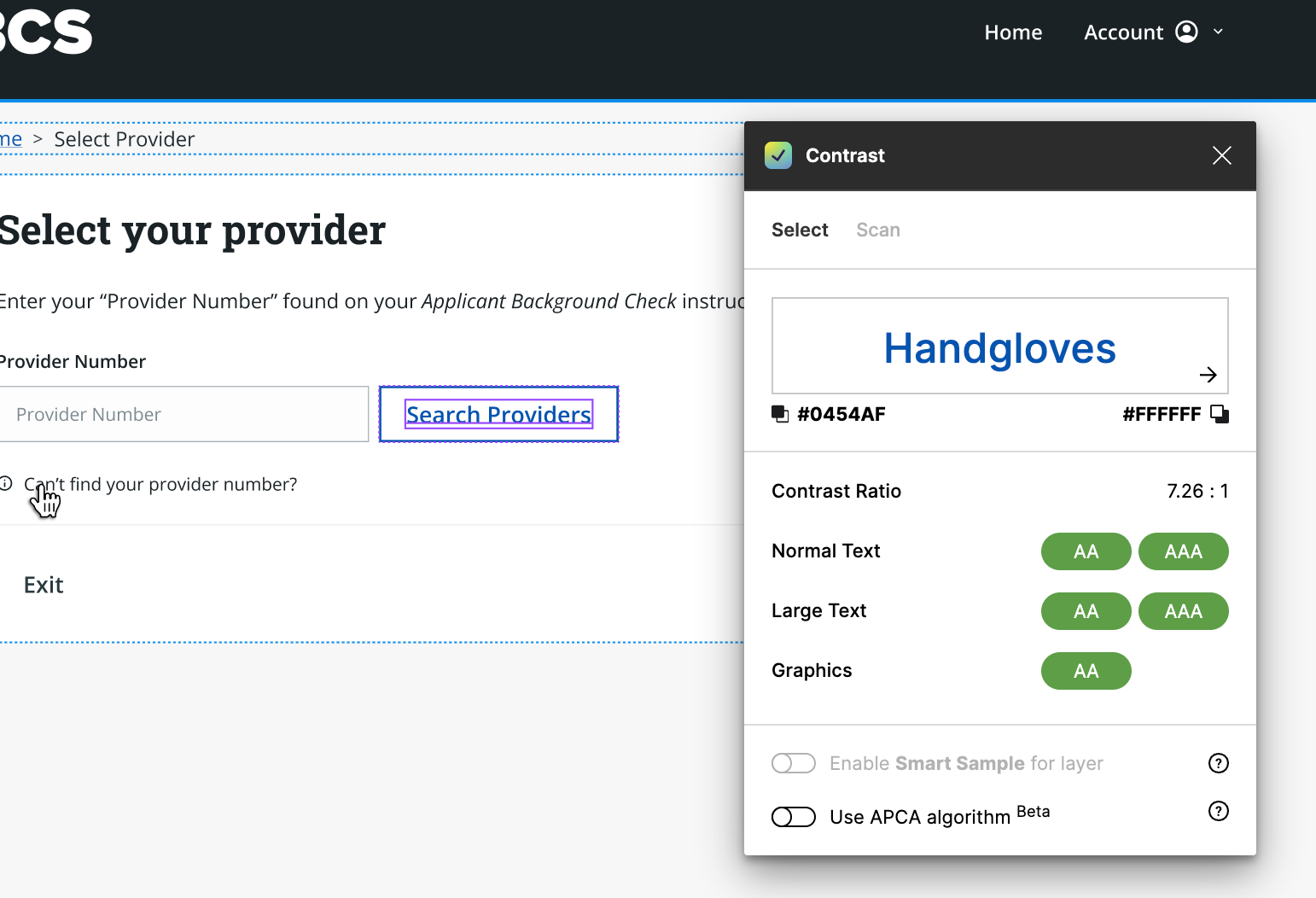Image resolution: width=1316 pixels, height=898 pixels.
Task: Click the arrow inside the Handgloves preview
Action: (1208, 374)
